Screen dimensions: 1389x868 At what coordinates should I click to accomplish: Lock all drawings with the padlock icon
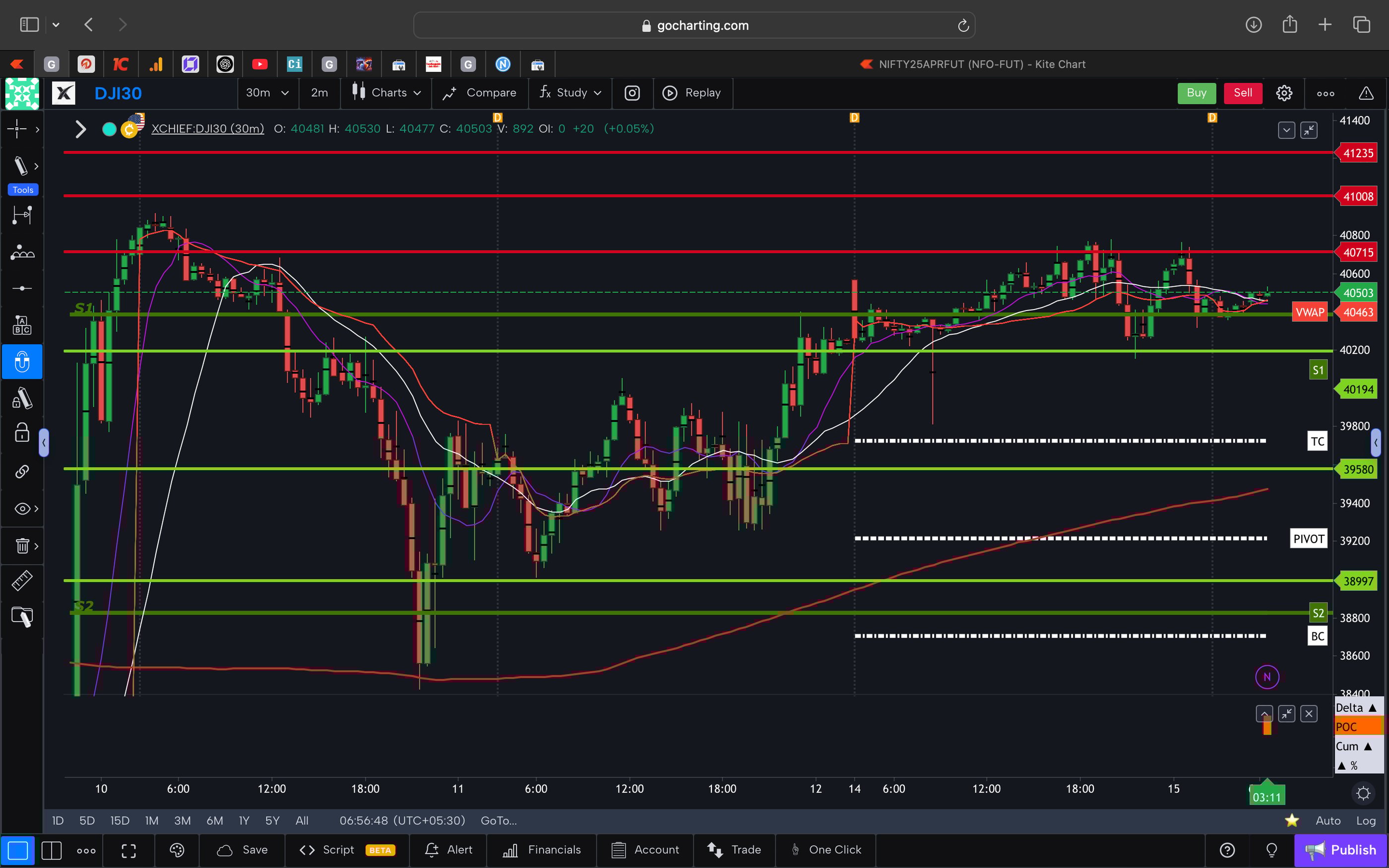coord(22,433)
